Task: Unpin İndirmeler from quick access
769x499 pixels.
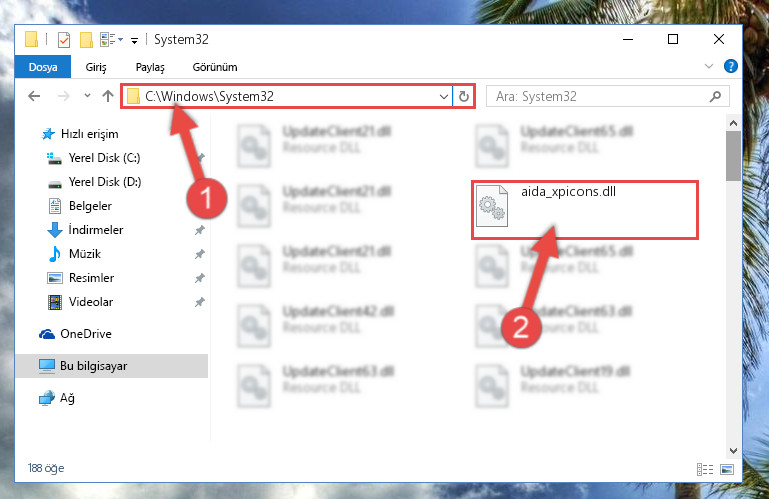Action: point(200,230)
